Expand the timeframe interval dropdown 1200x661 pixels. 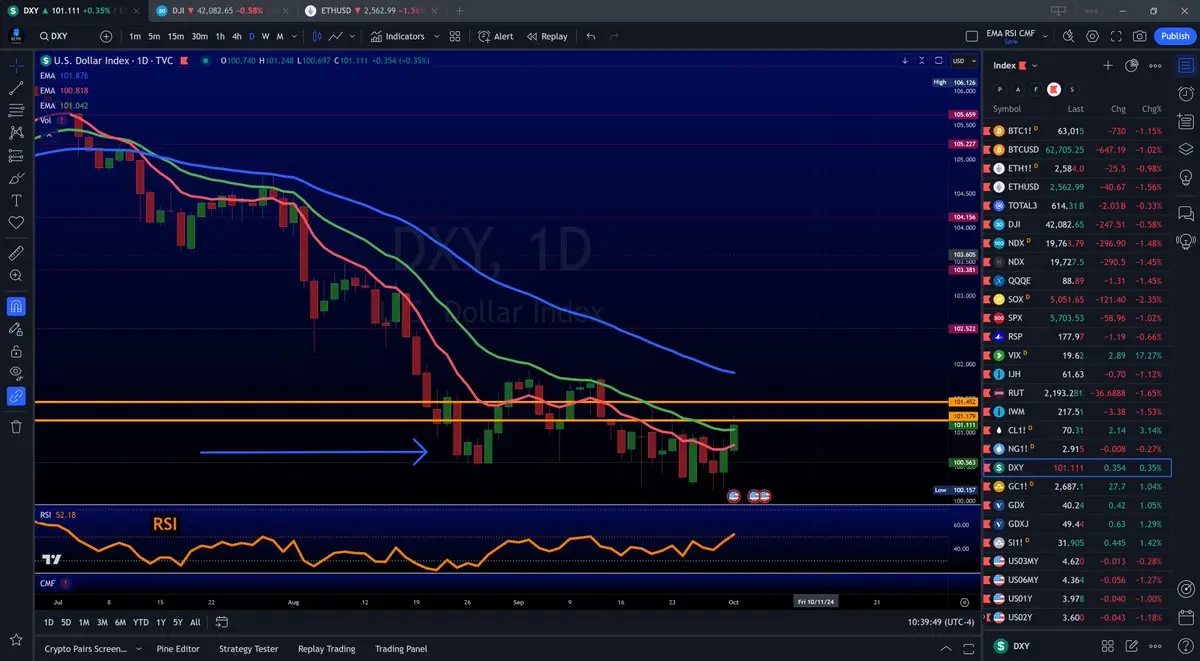click(296, 36)
